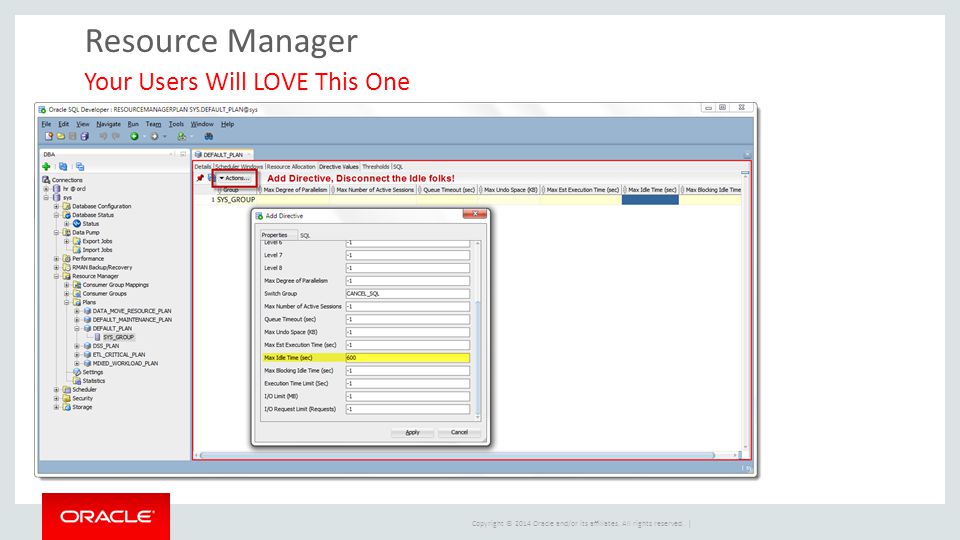Expand the DATA_MOVE_RESOURCE_PLAN node
The width and height of the screenshot is (960, 540).
pyautogui.click(x=77, y=311)
